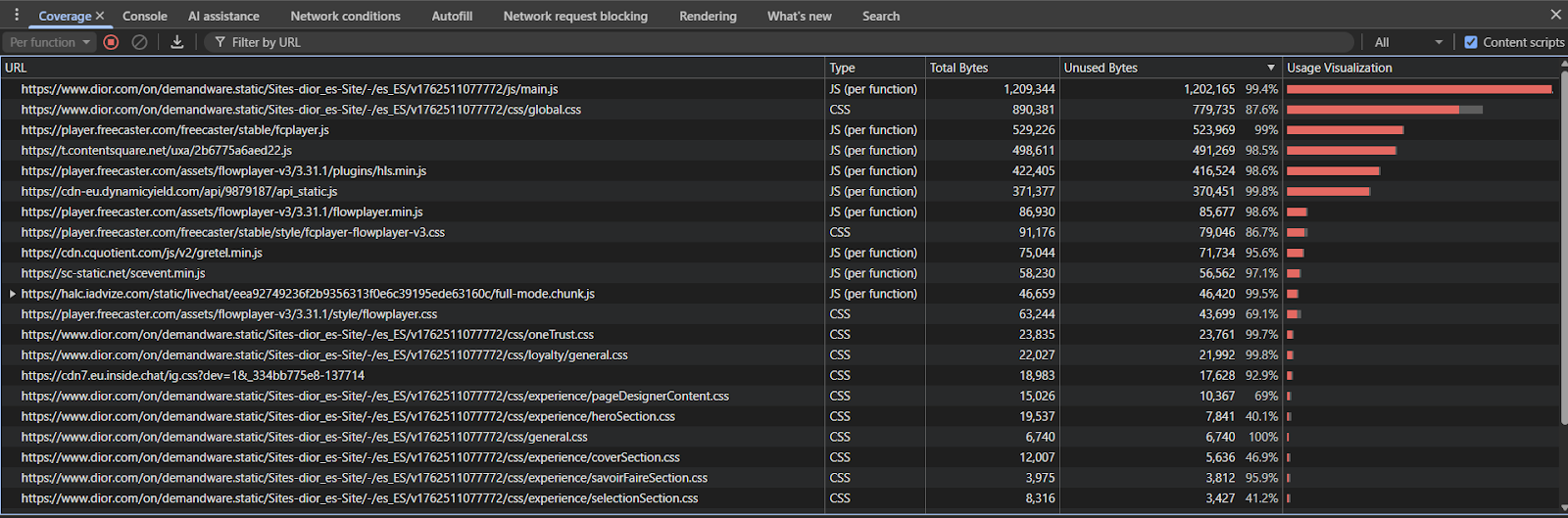Open the All type filter dropdown
This screenshot has width=1568, height=518.
coord(1407,42)
